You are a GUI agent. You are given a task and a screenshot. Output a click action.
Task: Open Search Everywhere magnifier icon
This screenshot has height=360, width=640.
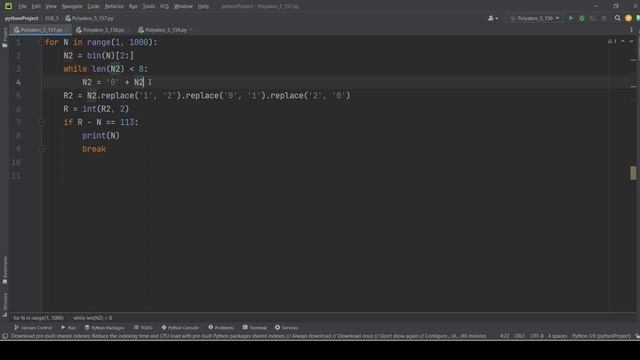(618, 18)
